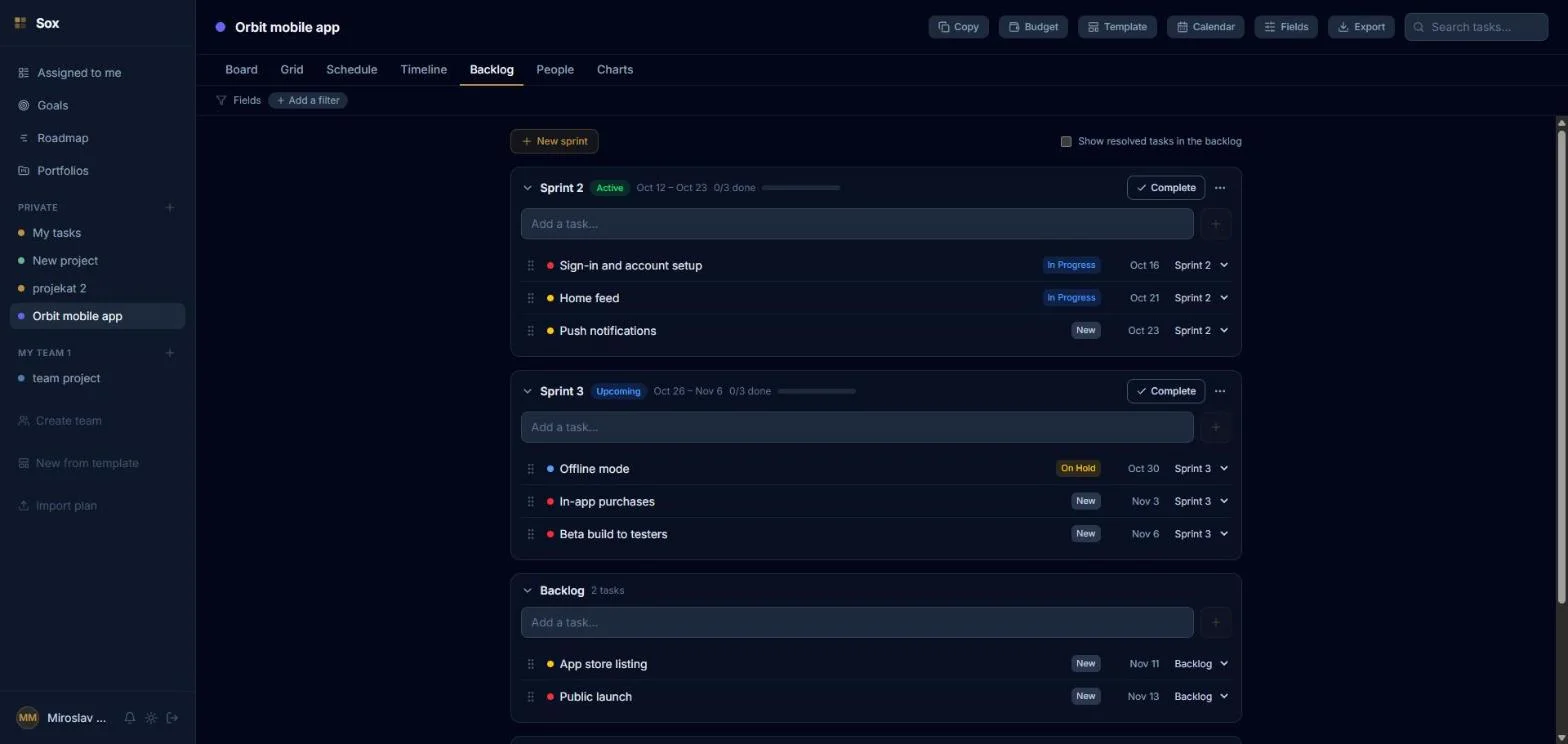
Task: Click the add task plus button in Sprint 2
Action: click(x=1216, y=224)
